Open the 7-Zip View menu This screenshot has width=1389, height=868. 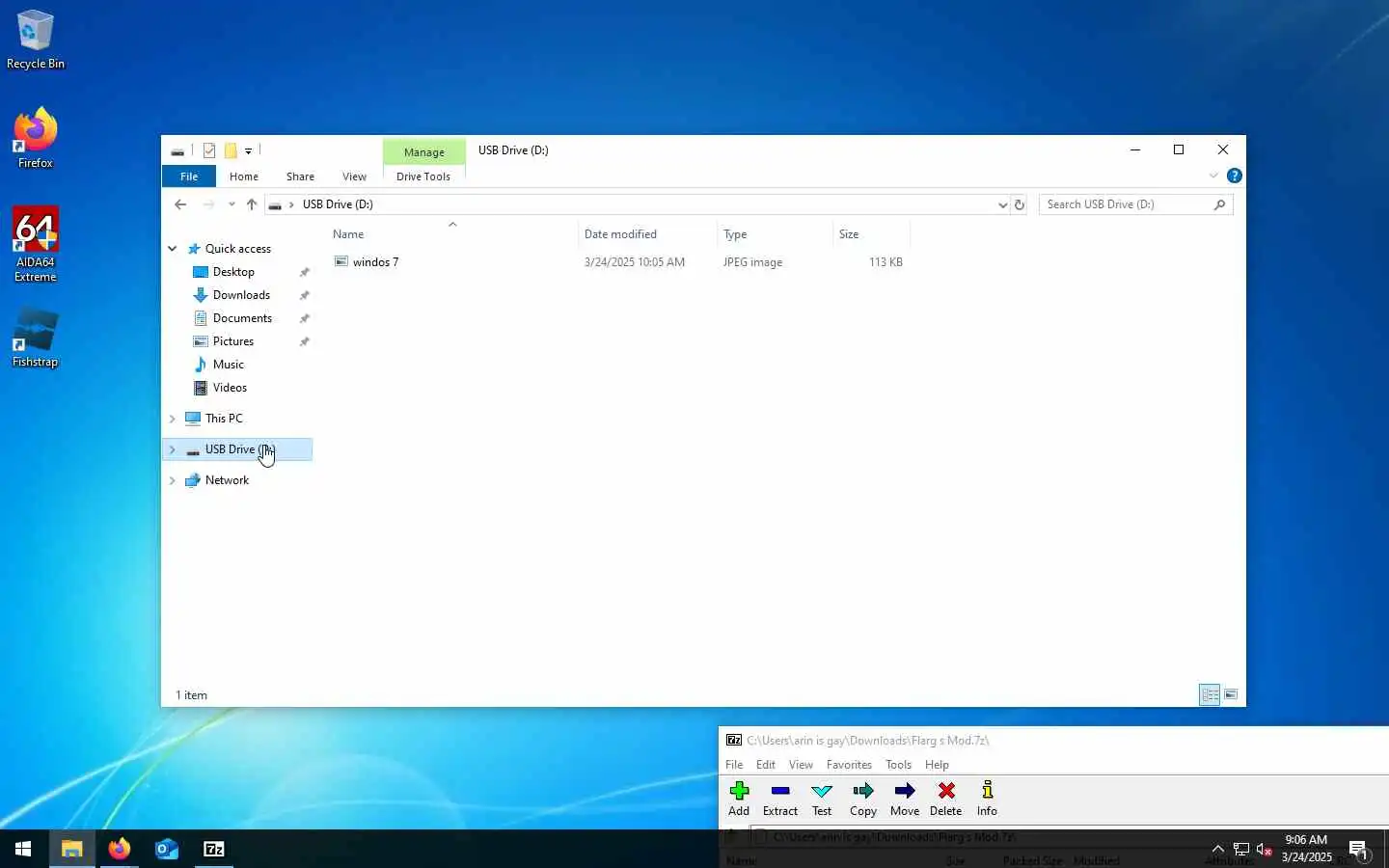pyautogui.click(x=801, y=765)
